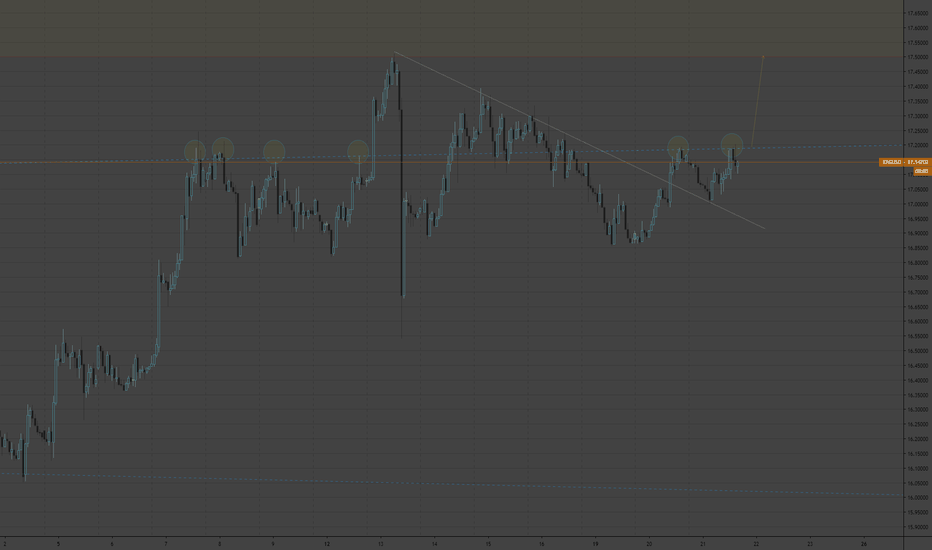Click date label 14 on time axis

click(x=434, y=543)
